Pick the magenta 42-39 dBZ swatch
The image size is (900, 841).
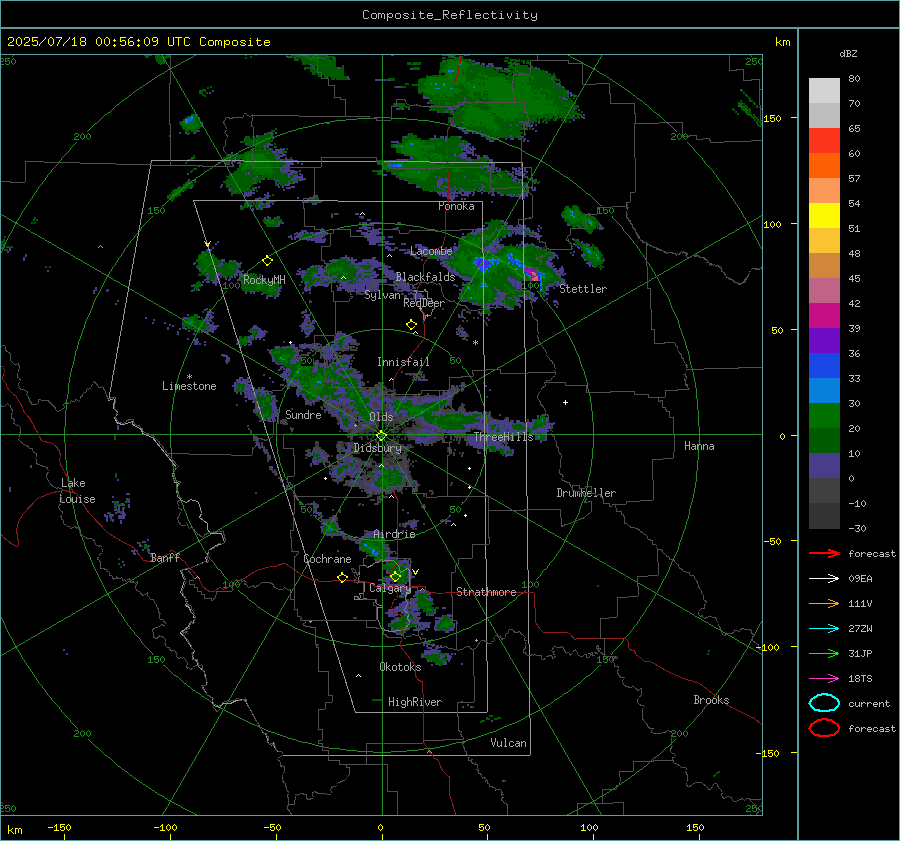pos(824,315)
